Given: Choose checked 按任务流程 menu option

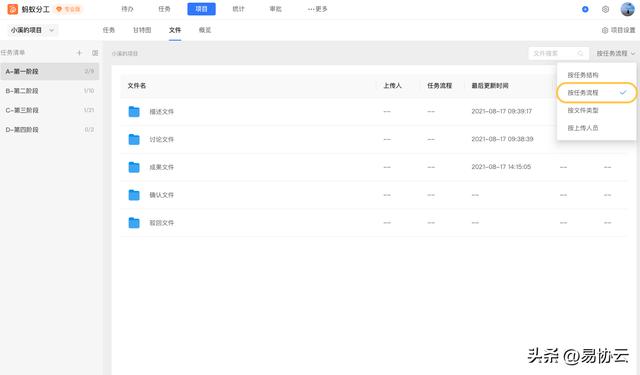Looking at the screenshot, I should [x=596, y=93].
